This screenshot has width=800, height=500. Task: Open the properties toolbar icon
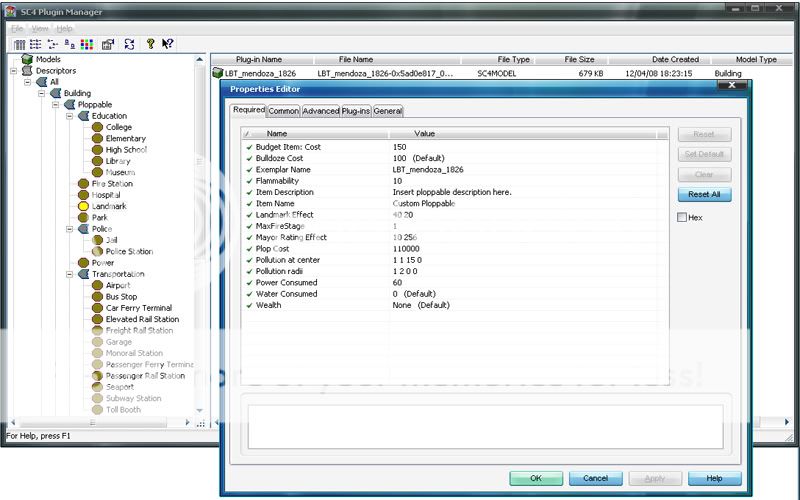(108, 44)
